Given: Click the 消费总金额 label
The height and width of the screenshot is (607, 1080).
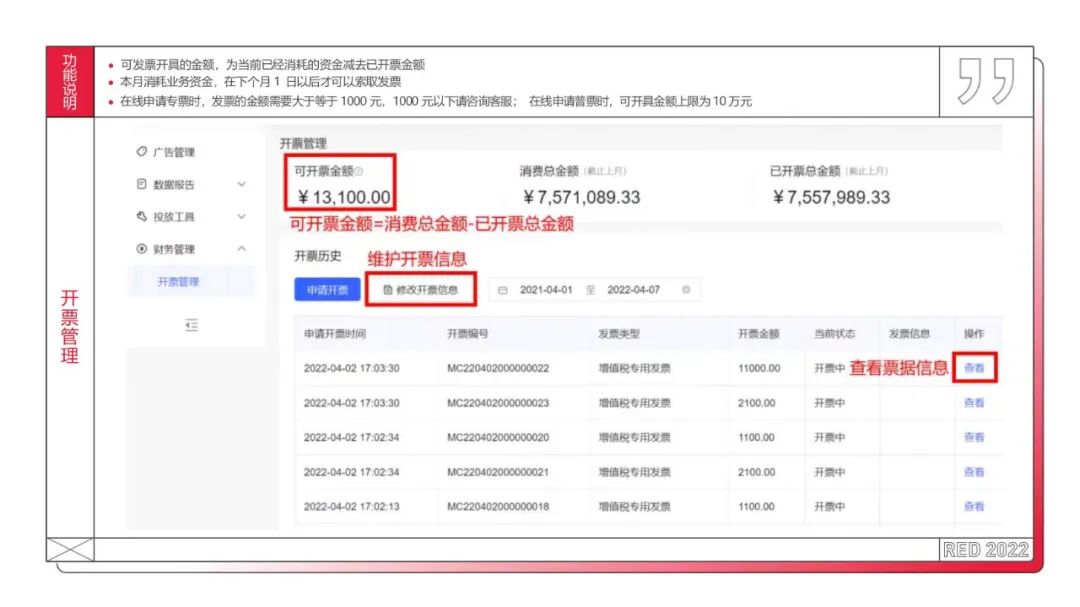Looking at the screenshot, I should pos(549,171).
